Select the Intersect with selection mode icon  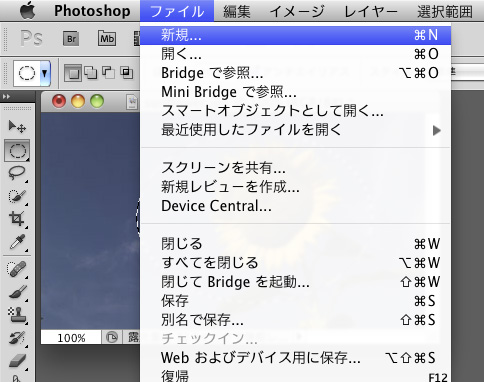coord(126,72)
